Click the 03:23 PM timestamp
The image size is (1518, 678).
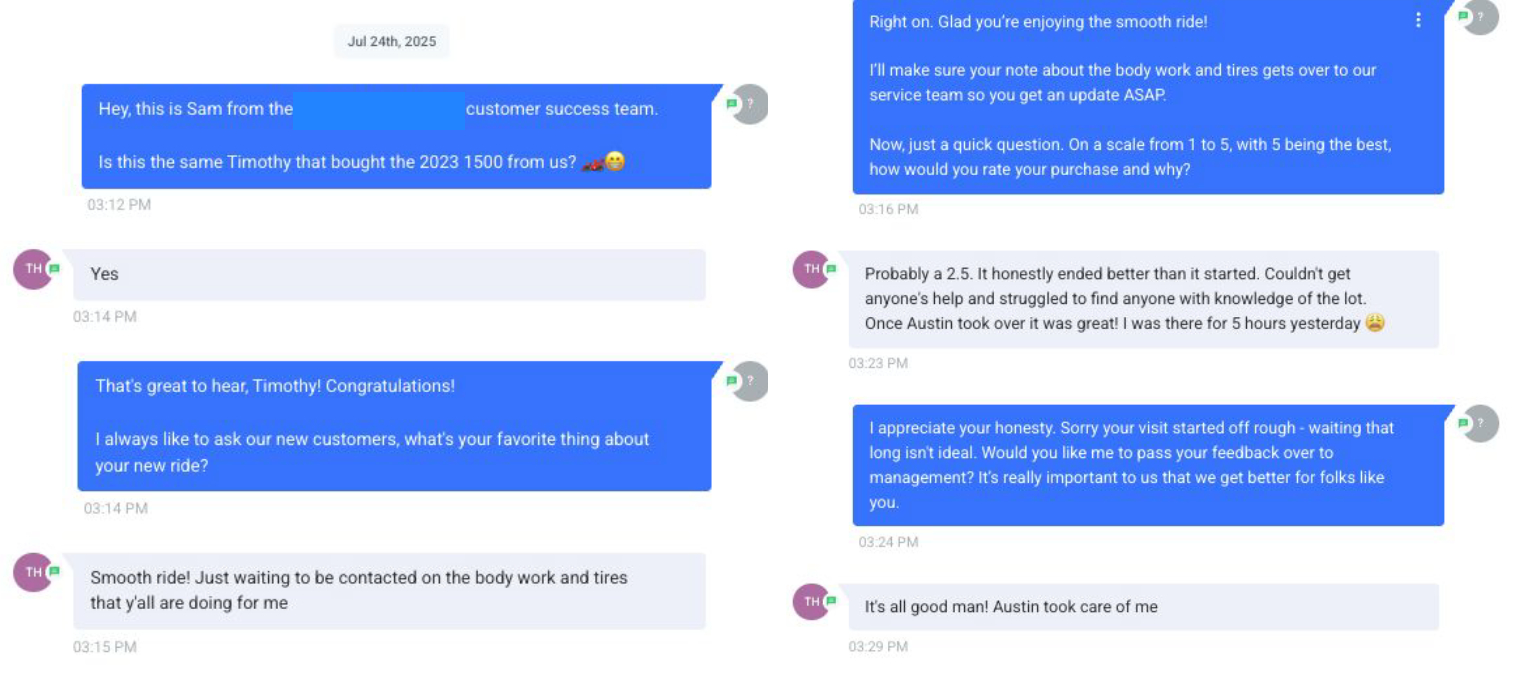[x=878, y=363]
